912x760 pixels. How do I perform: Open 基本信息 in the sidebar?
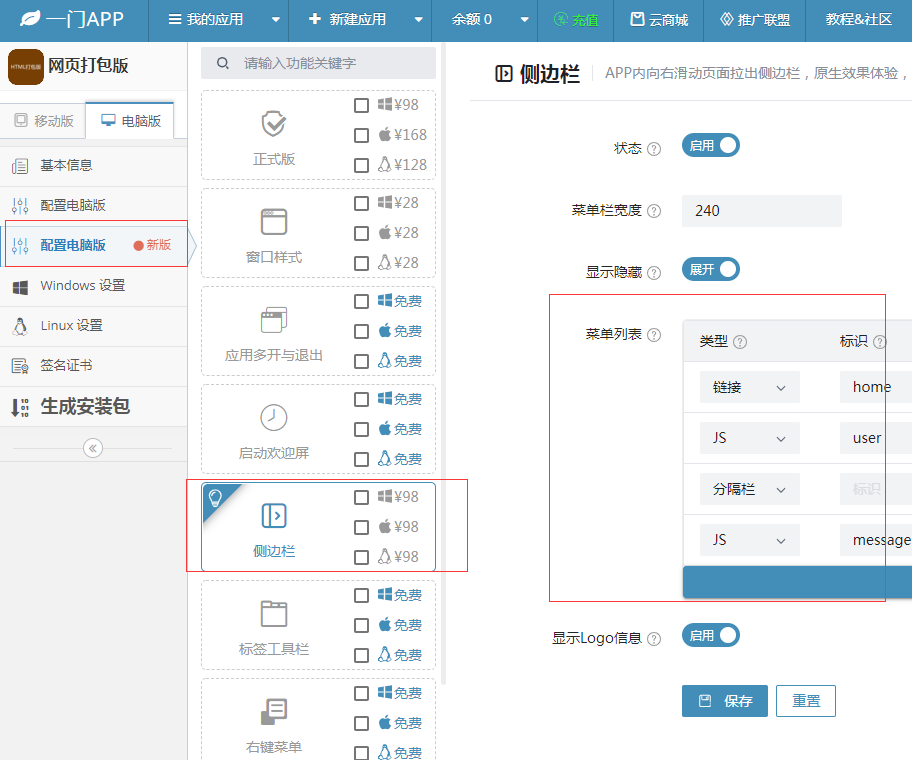pos(94,166)
